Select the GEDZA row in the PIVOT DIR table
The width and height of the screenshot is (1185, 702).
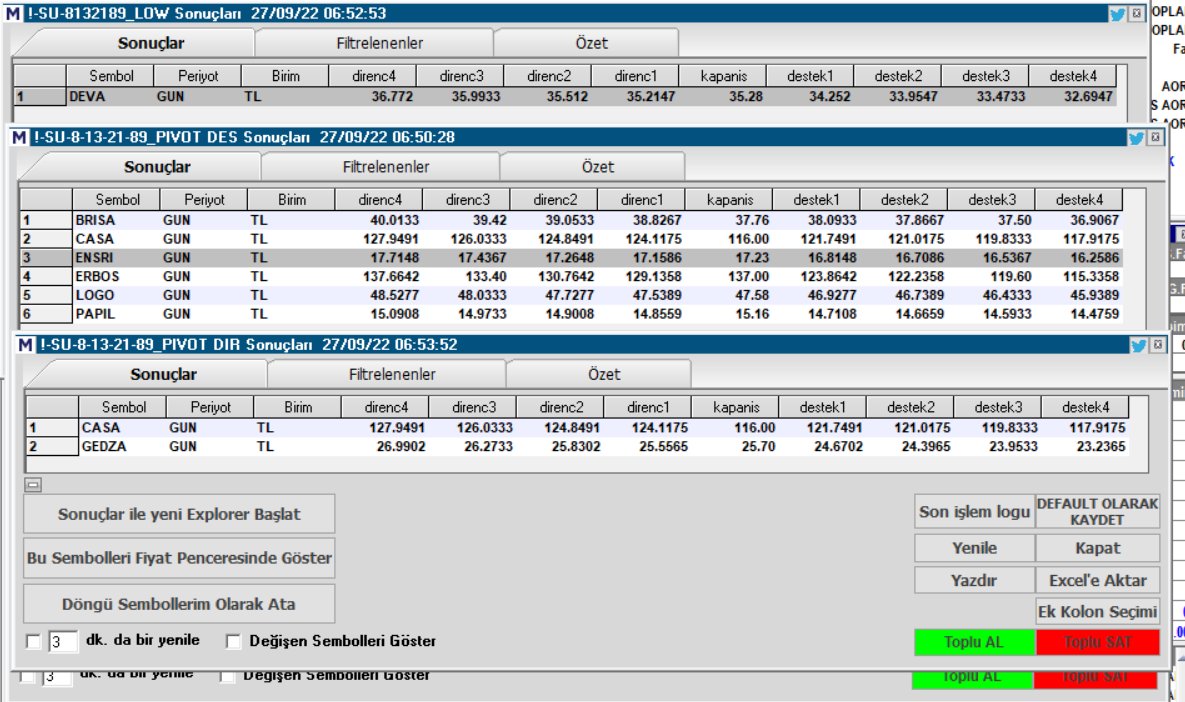(577, 447)
